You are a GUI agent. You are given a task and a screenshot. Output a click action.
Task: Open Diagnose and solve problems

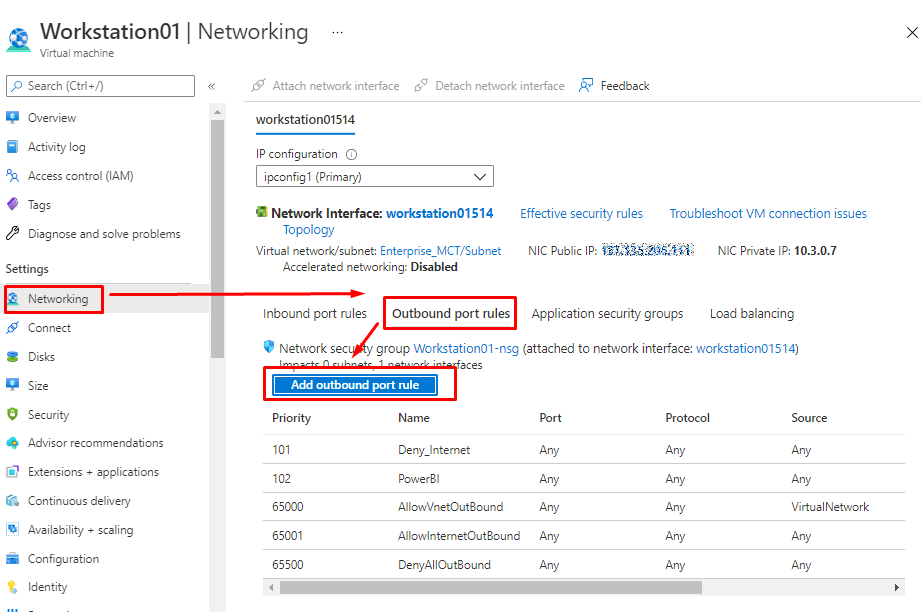[x=103, y=233]
